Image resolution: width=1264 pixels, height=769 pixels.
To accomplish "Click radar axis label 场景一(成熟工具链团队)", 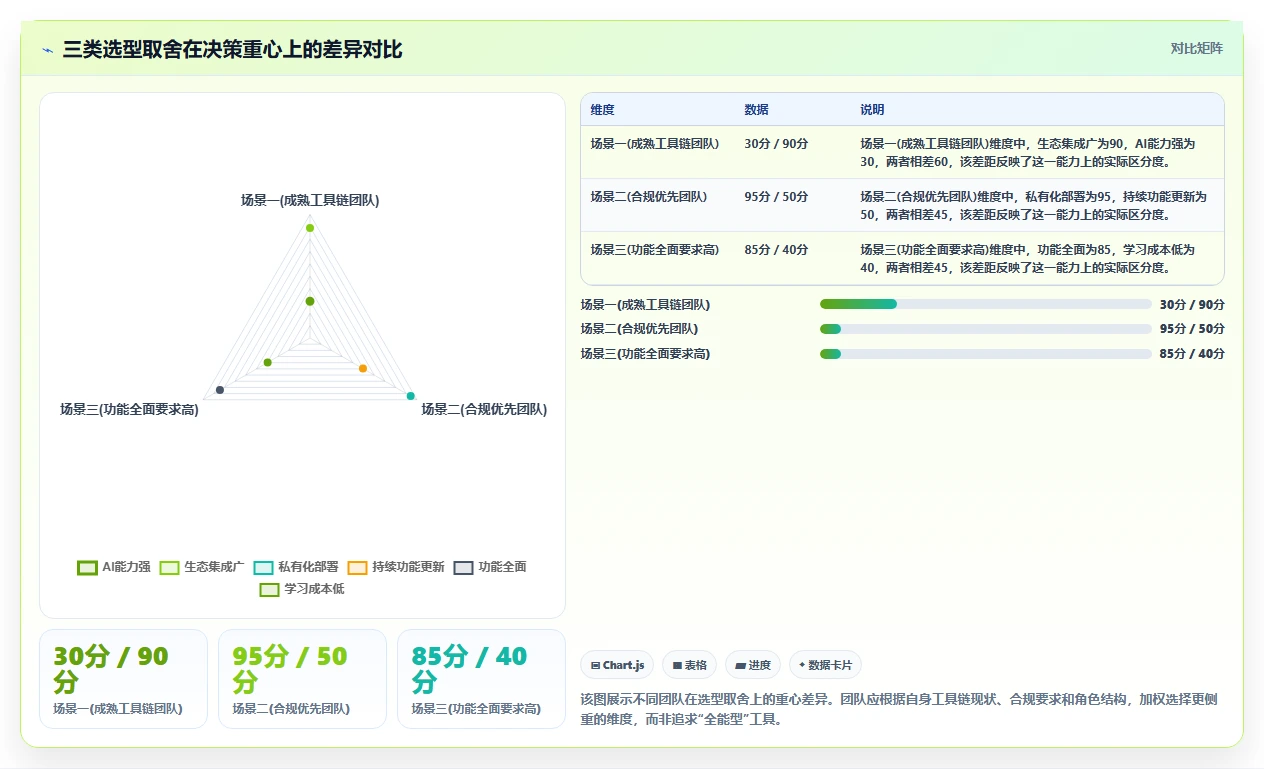I will [x=310, y=200].
